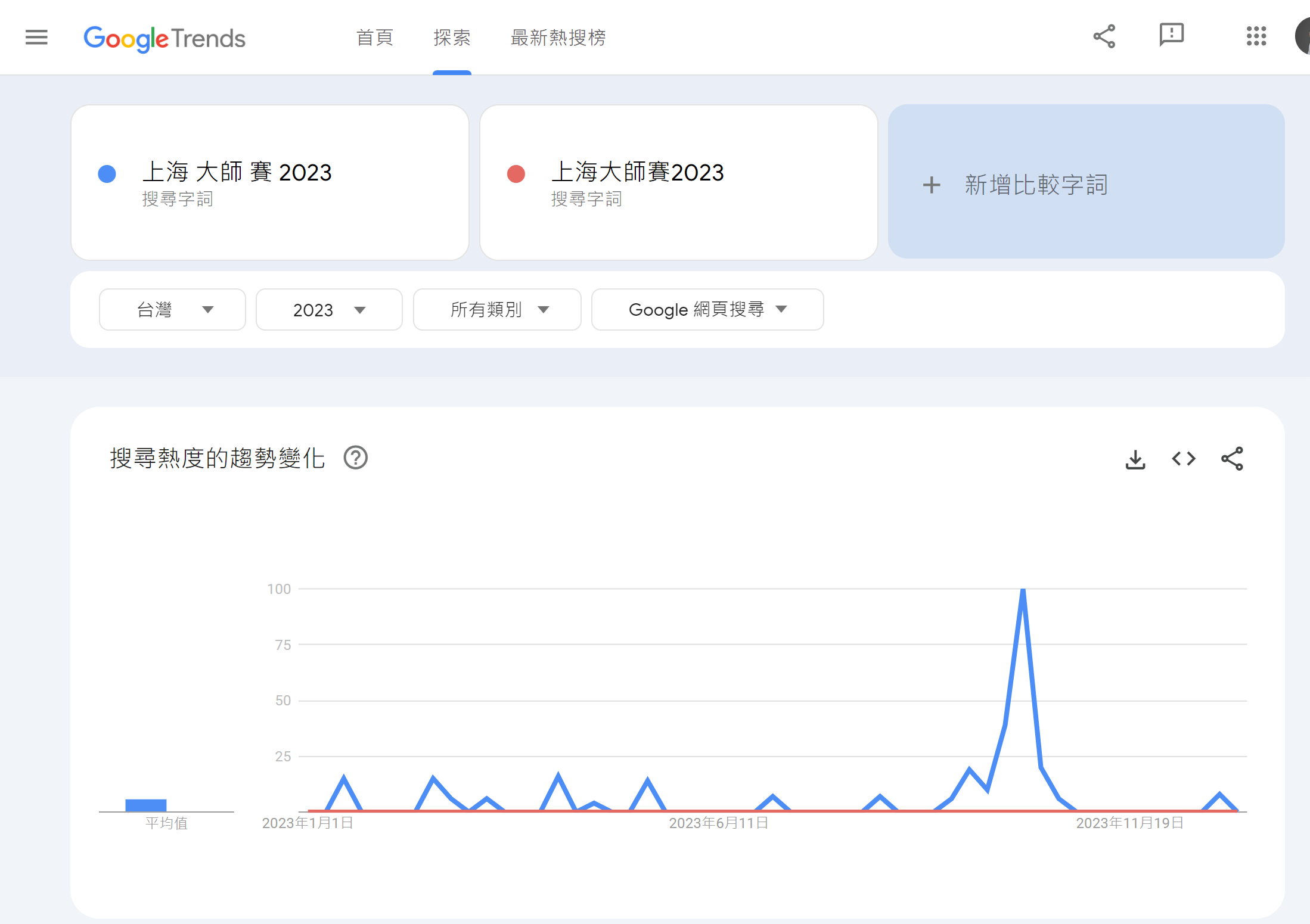
Task: Download the trend chart as CSV
Action: (x=1135, y=459)
